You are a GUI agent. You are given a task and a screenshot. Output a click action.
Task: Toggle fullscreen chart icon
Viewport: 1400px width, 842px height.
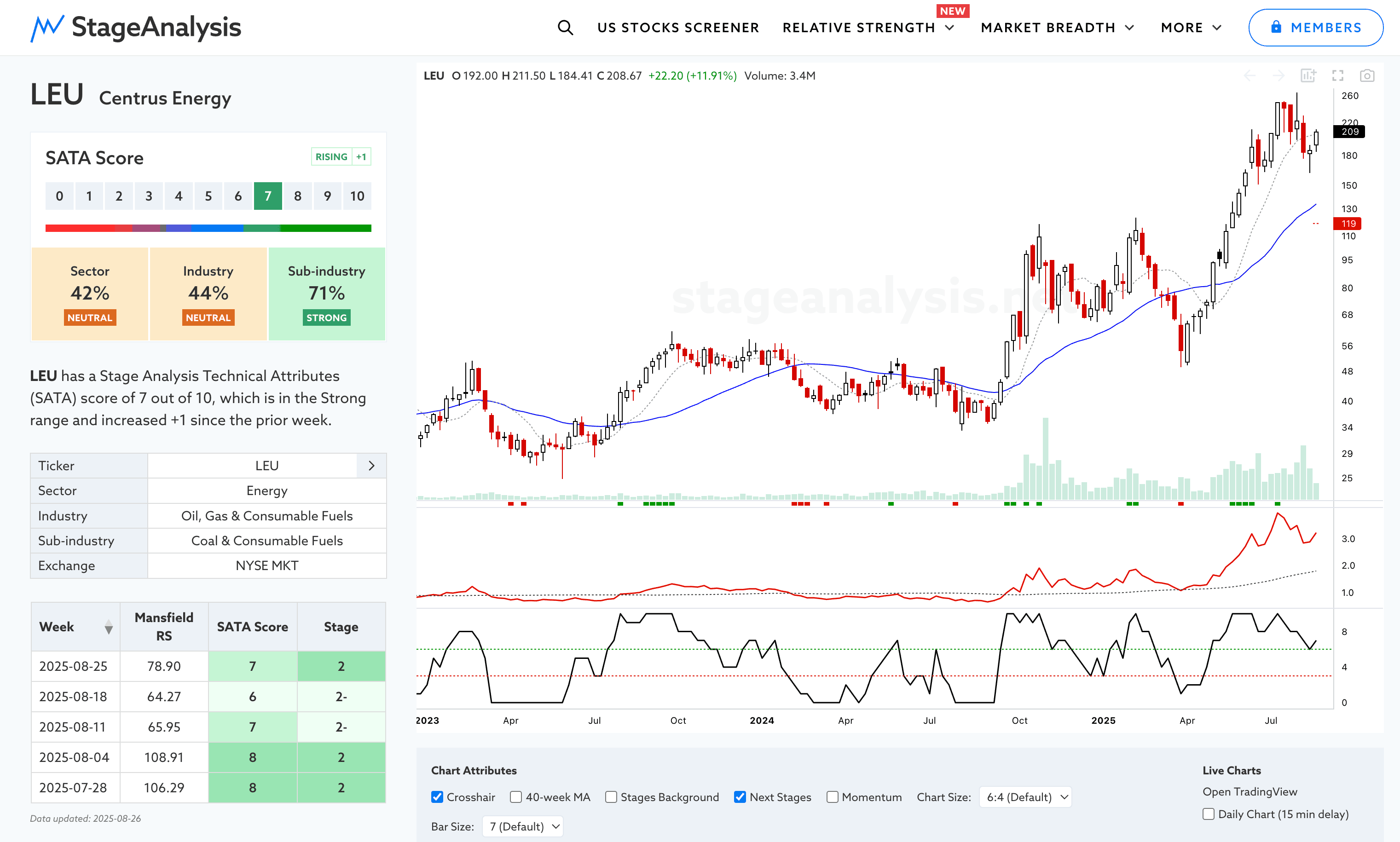pyautogui.click(x=1337, y=75)
